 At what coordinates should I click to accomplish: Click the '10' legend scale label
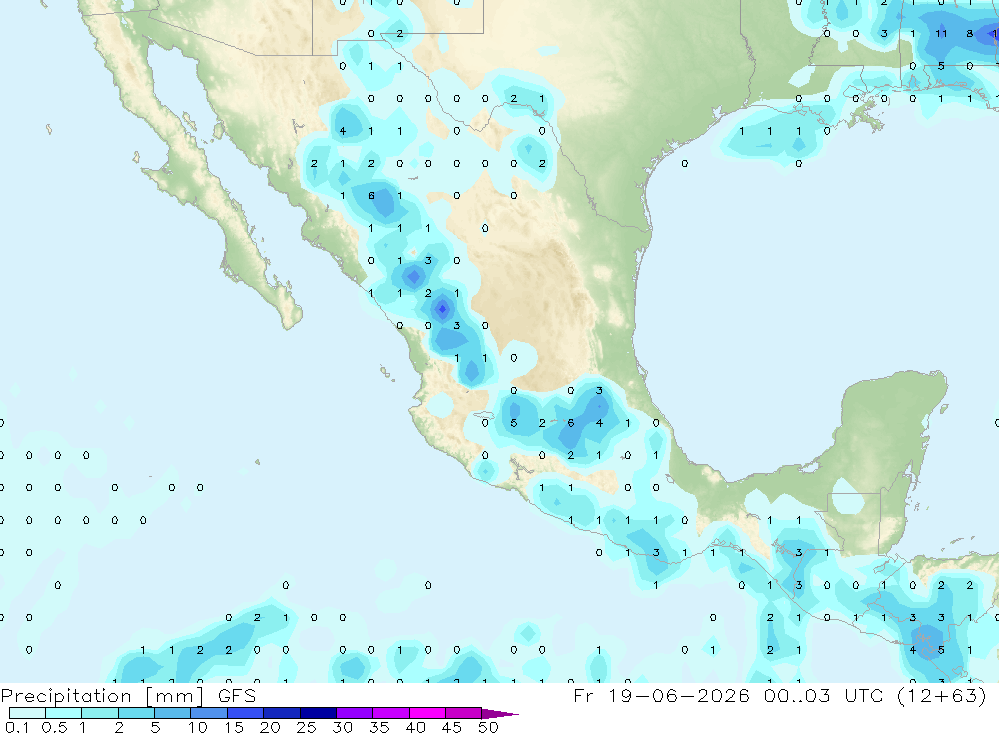[x=198, y=727]
